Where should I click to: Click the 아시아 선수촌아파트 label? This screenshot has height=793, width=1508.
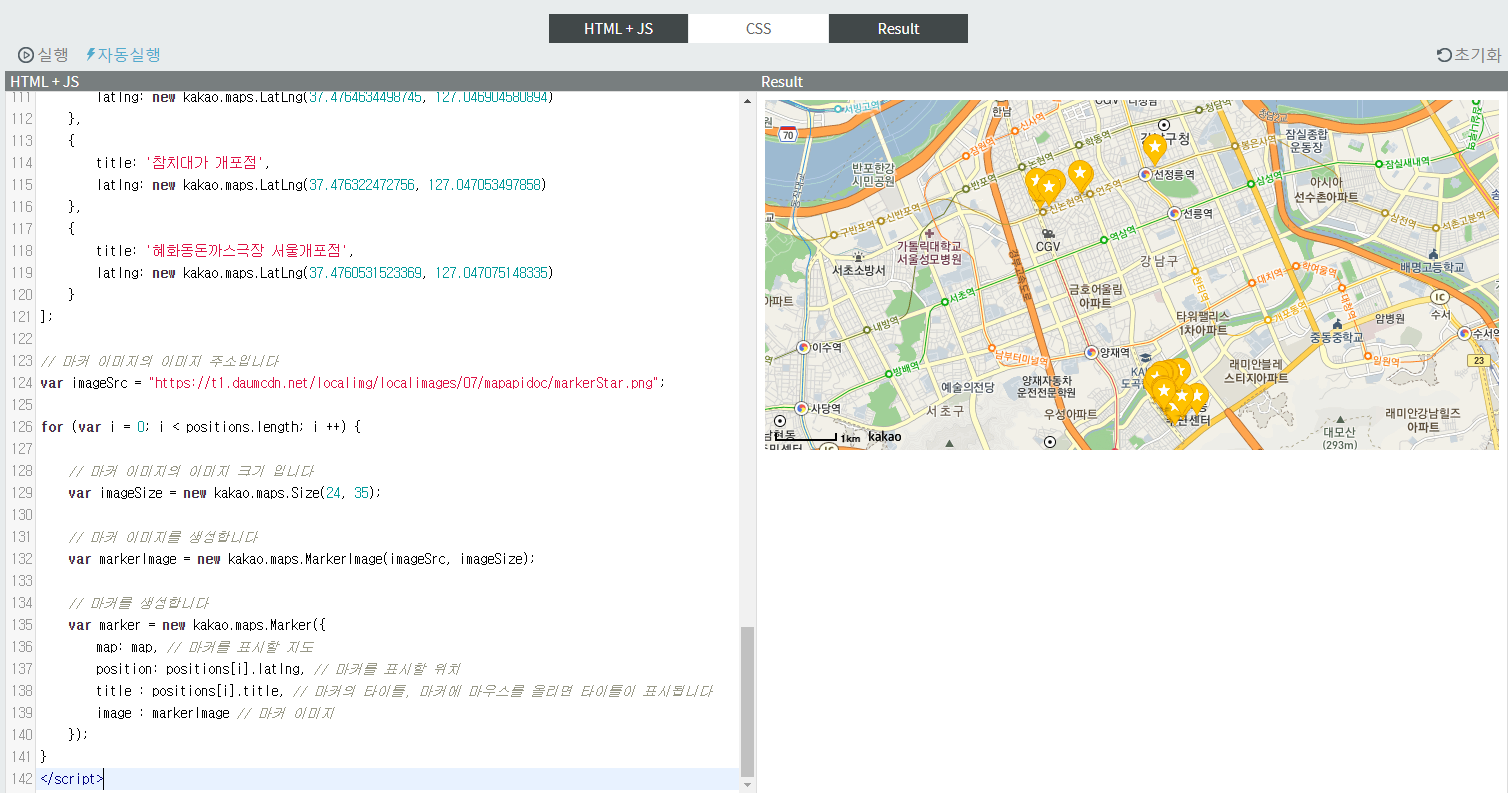pyautogui.click(x=1327, y=190)
